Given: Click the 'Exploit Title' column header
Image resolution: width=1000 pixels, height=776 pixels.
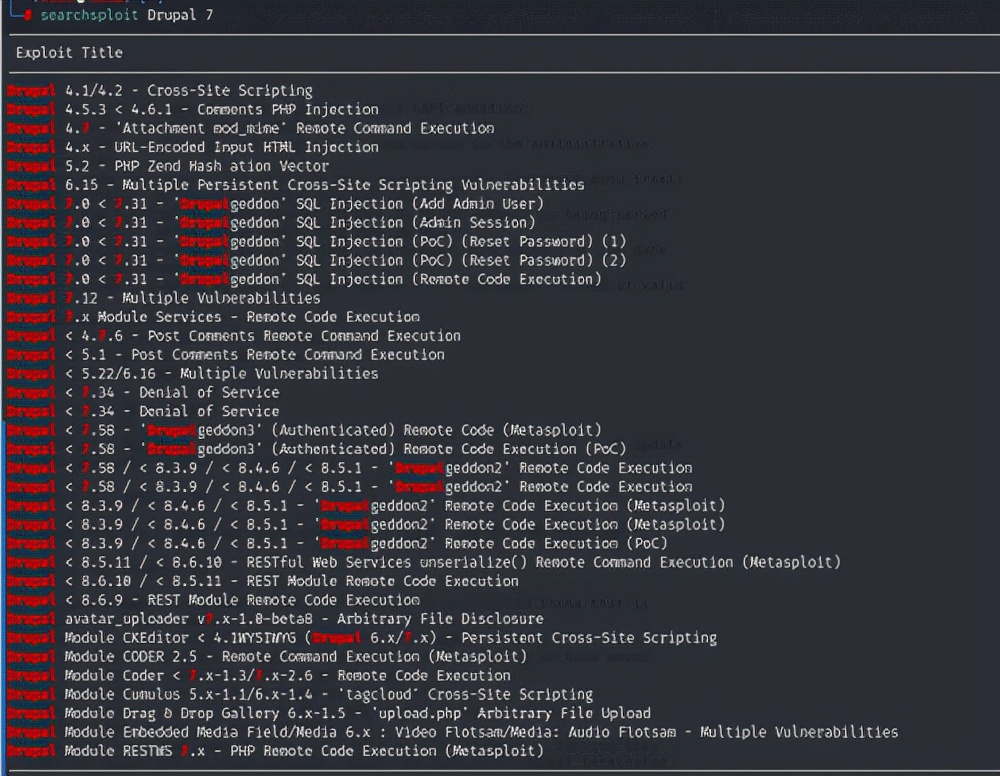Looking at the screenshot, I should click(69, 53).
